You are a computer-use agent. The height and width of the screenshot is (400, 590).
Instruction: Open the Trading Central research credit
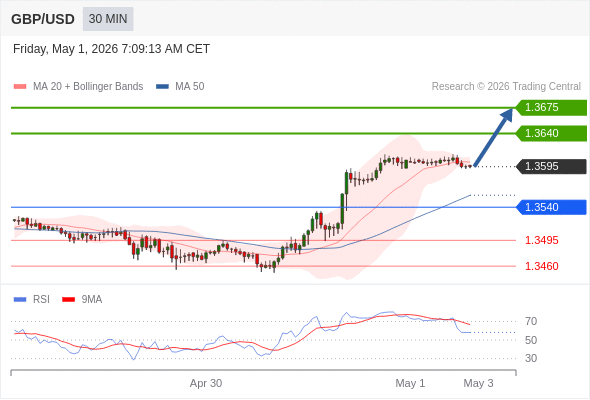(x=506, y=87)
